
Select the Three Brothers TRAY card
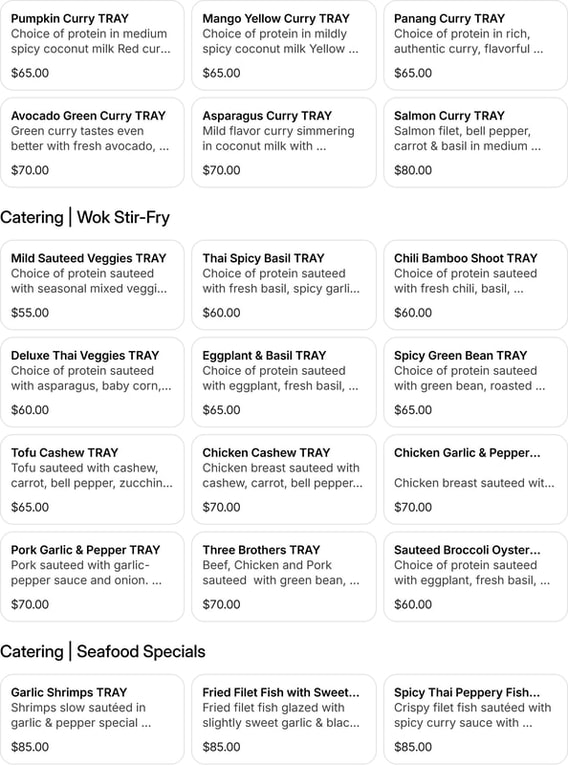(x=284, y=576)
